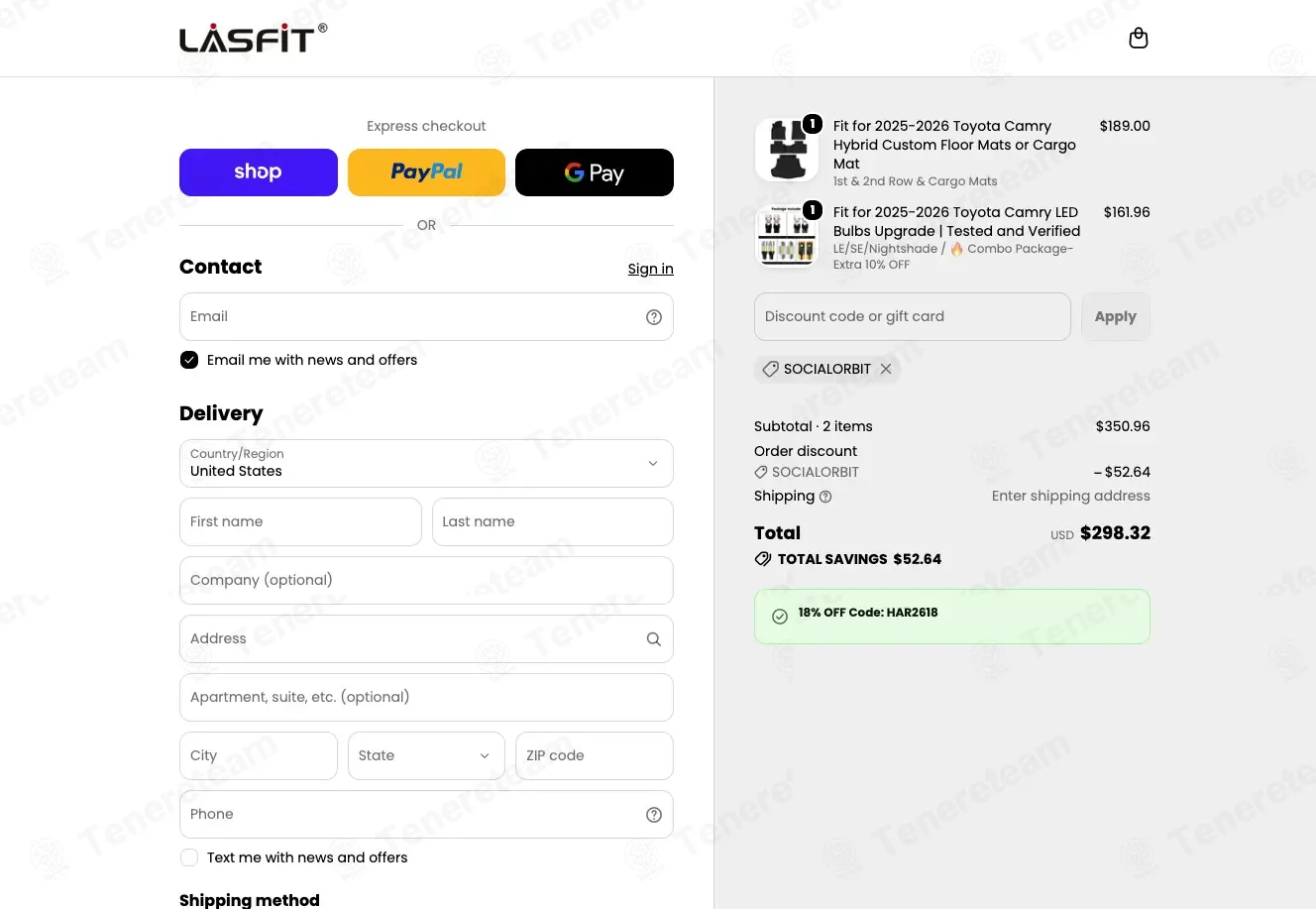The width and height of the screenshot is (1316, 909).
Task: Click the subtotal amount $350.96
Action: (1123, 427)
